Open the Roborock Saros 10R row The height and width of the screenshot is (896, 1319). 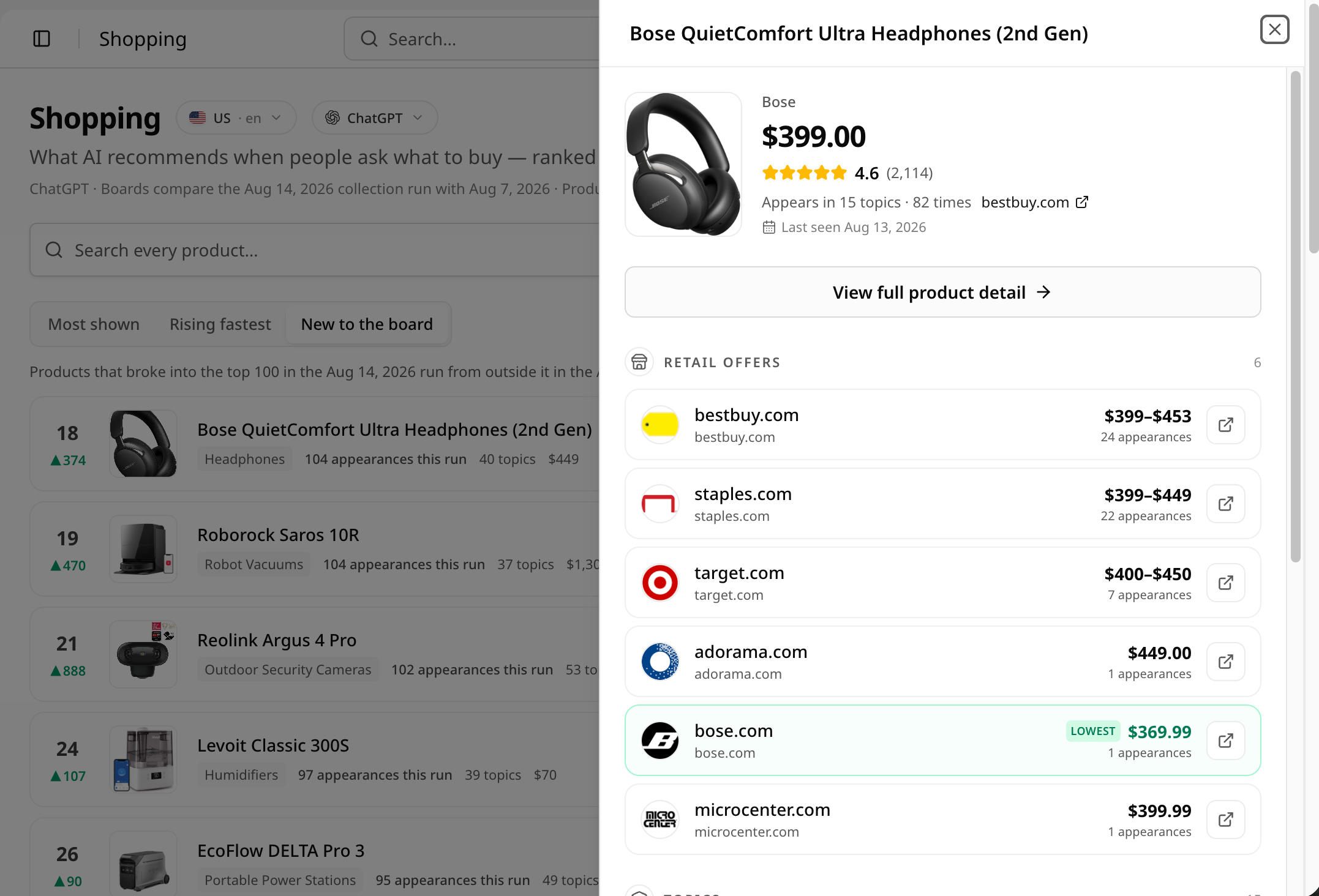(x=315, y=549)
